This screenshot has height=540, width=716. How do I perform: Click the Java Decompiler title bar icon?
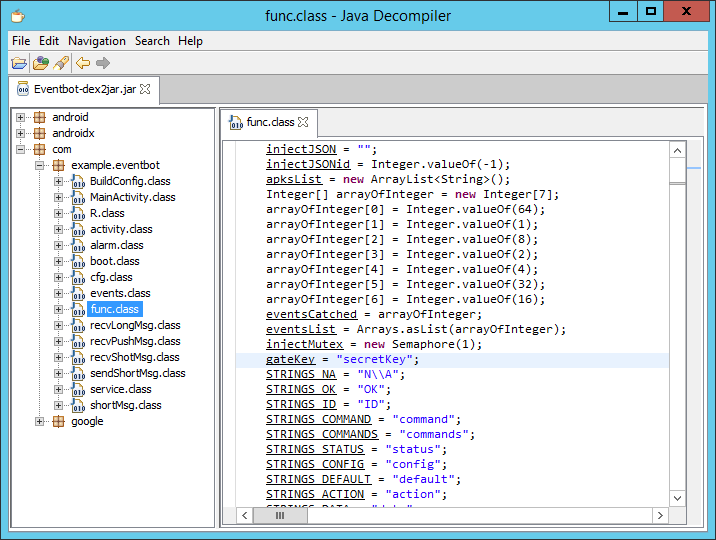[18, 16]
